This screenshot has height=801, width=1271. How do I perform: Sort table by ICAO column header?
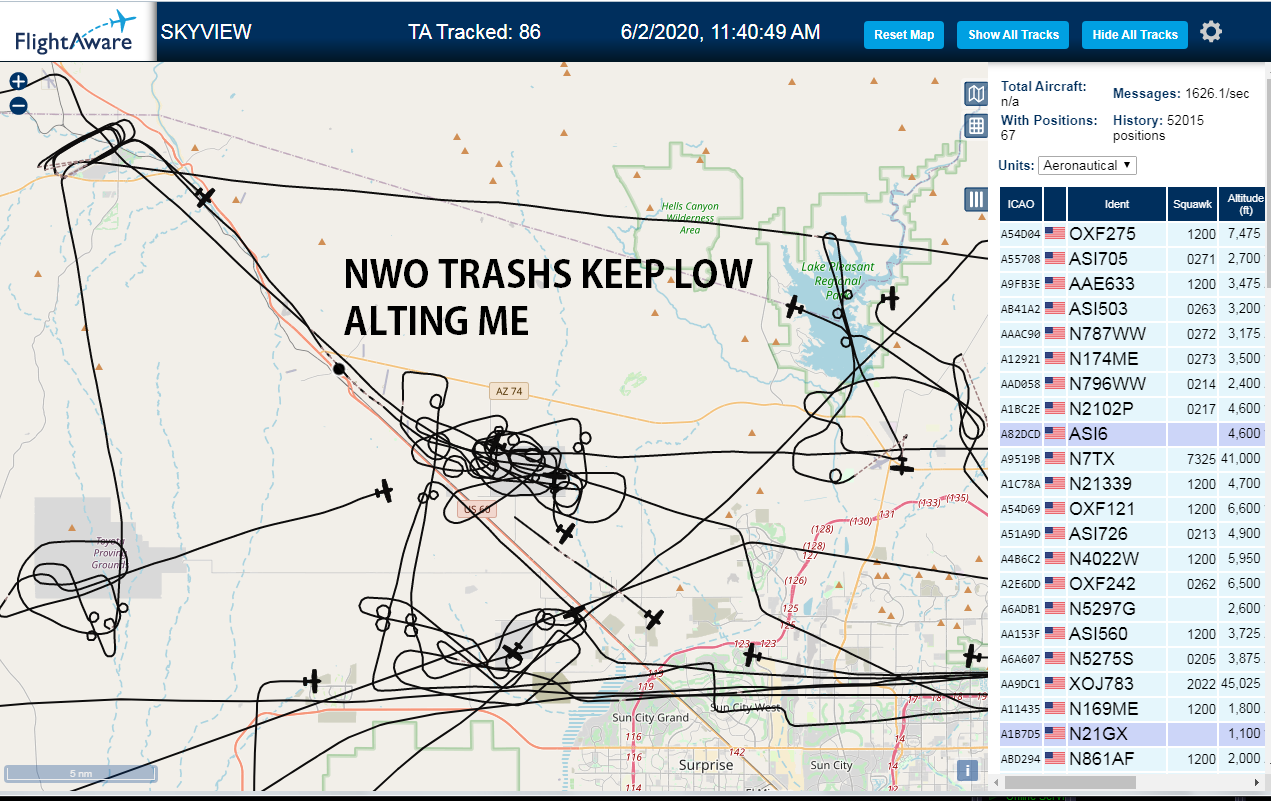click(x=1021, y=204)
